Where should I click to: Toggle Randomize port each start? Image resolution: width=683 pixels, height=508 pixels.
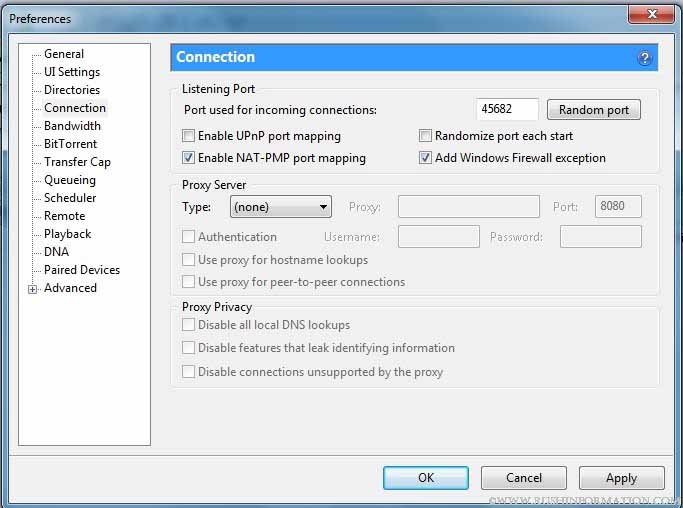(x=425, y=136)
